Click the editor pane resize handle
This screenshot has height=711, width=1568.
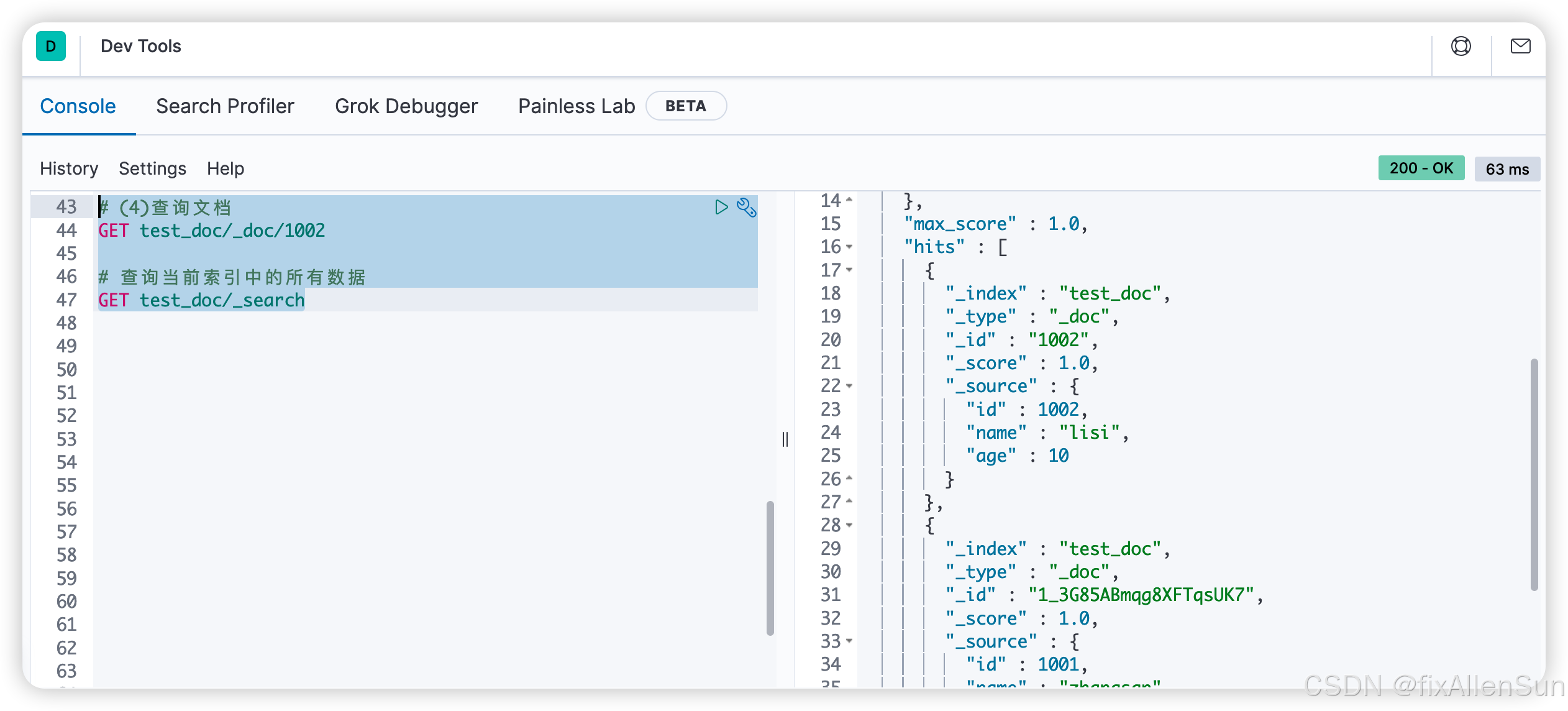click(x=785, y=439)
